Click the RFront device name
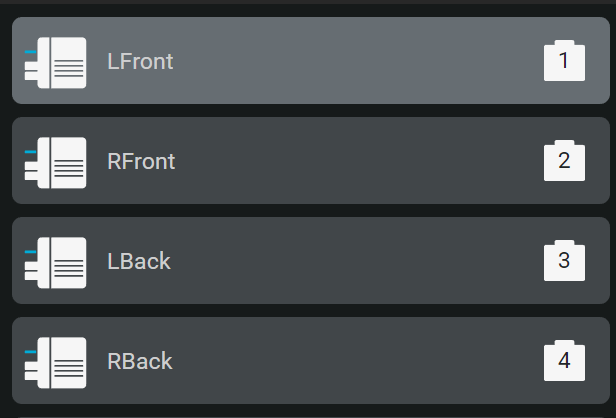The height and width of the screenshot is (418, 616). tap(141, 161)
